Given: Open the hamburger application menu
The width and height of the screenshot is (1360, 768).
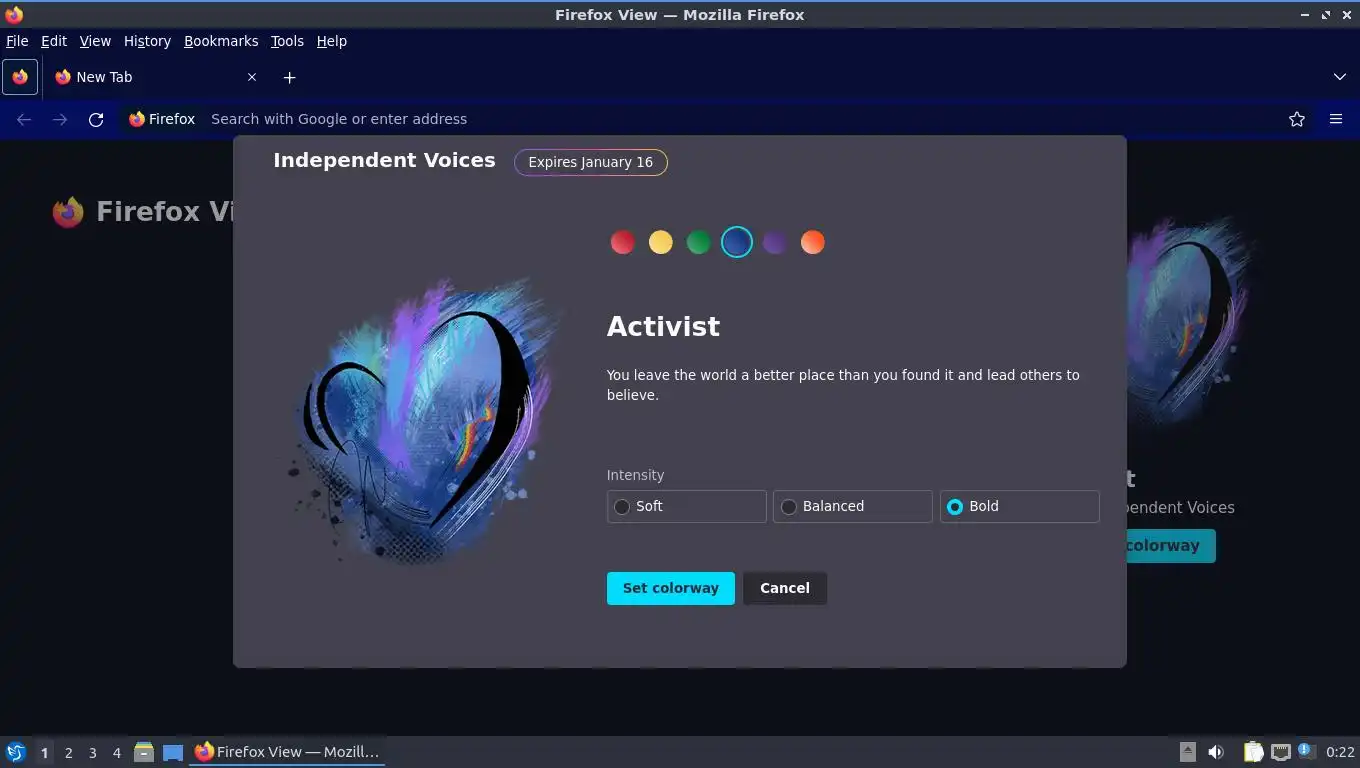Looking at the screenshot, I should [1336, 119].
